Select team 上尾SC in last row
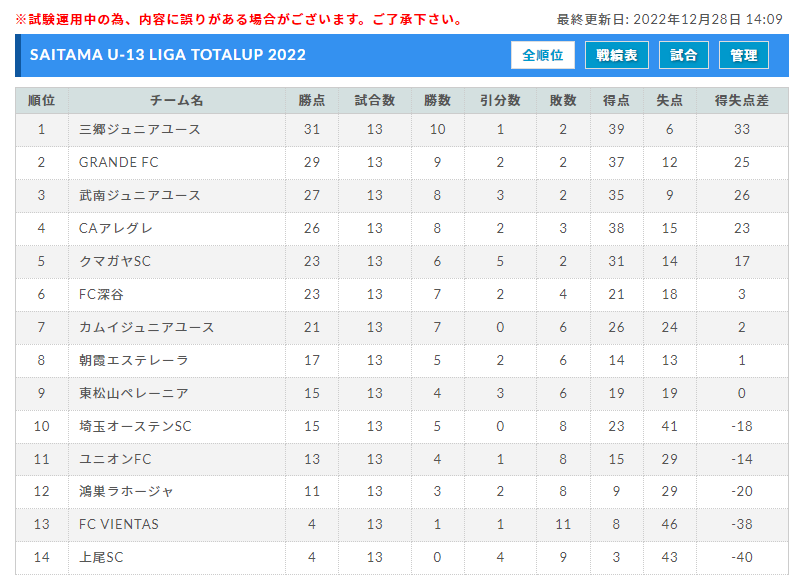 pos(101,557)
